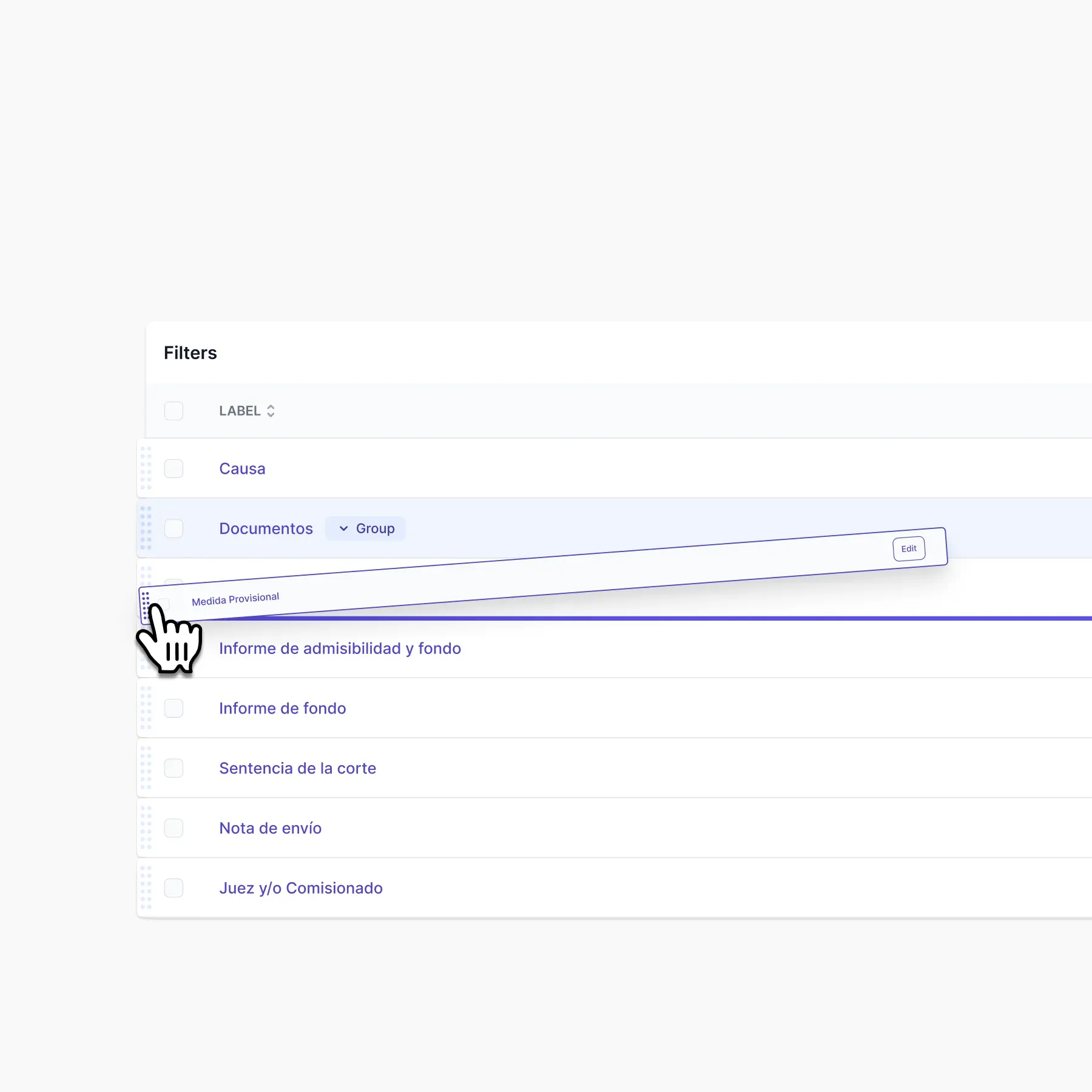The height and width of the screenshot is (1092, 1092).
Task: Click the drag handle for Nota de envío
Action: 146,828
